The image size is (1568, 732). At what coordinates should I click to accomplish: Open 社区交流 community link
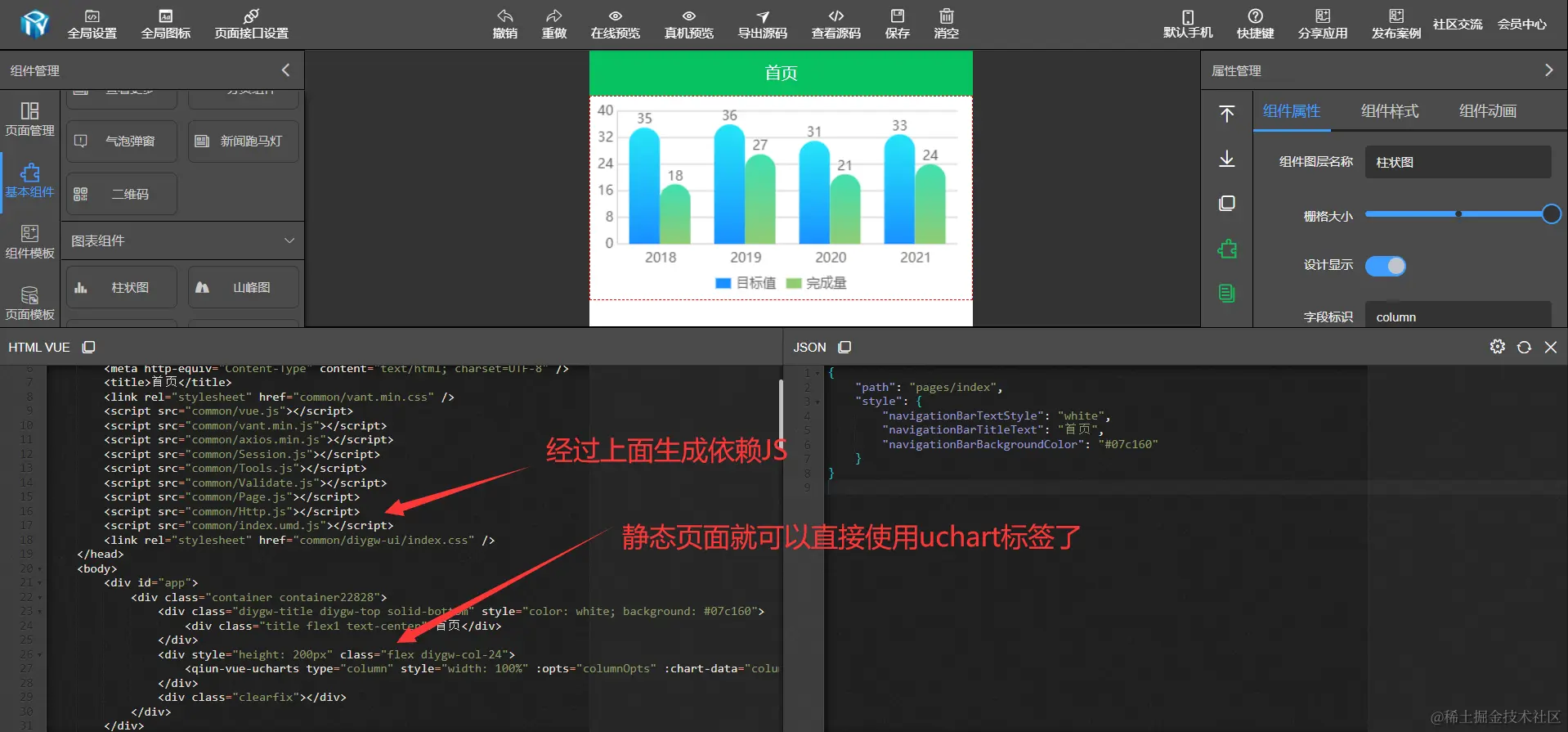(x=1458, y=25)
